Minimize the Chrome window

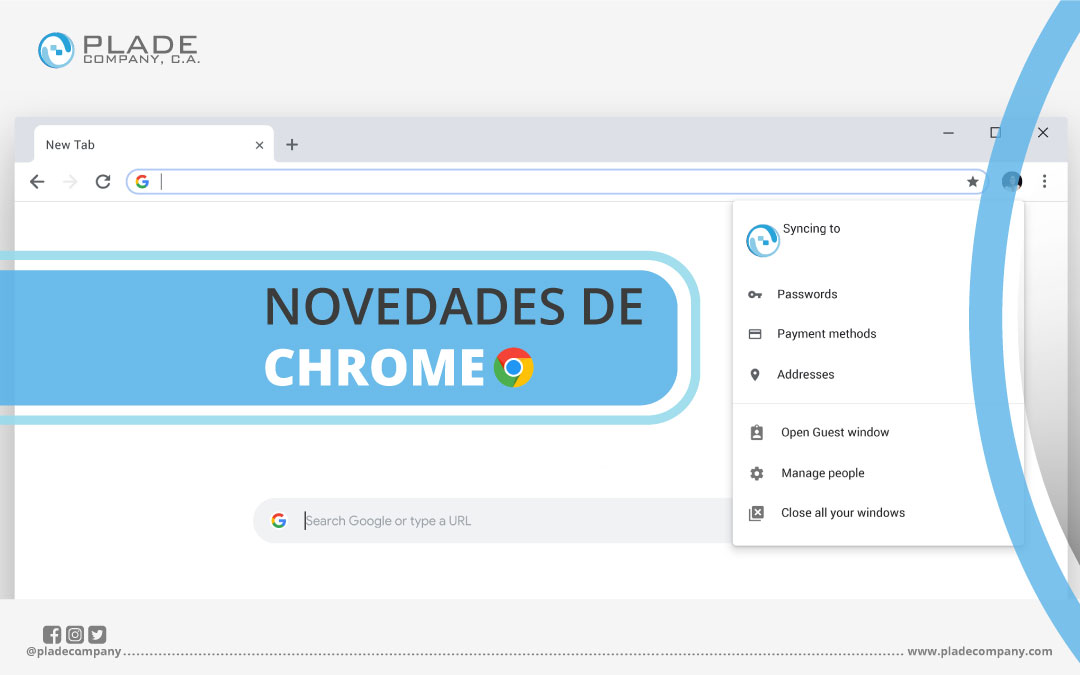click(x=948, y=132)
